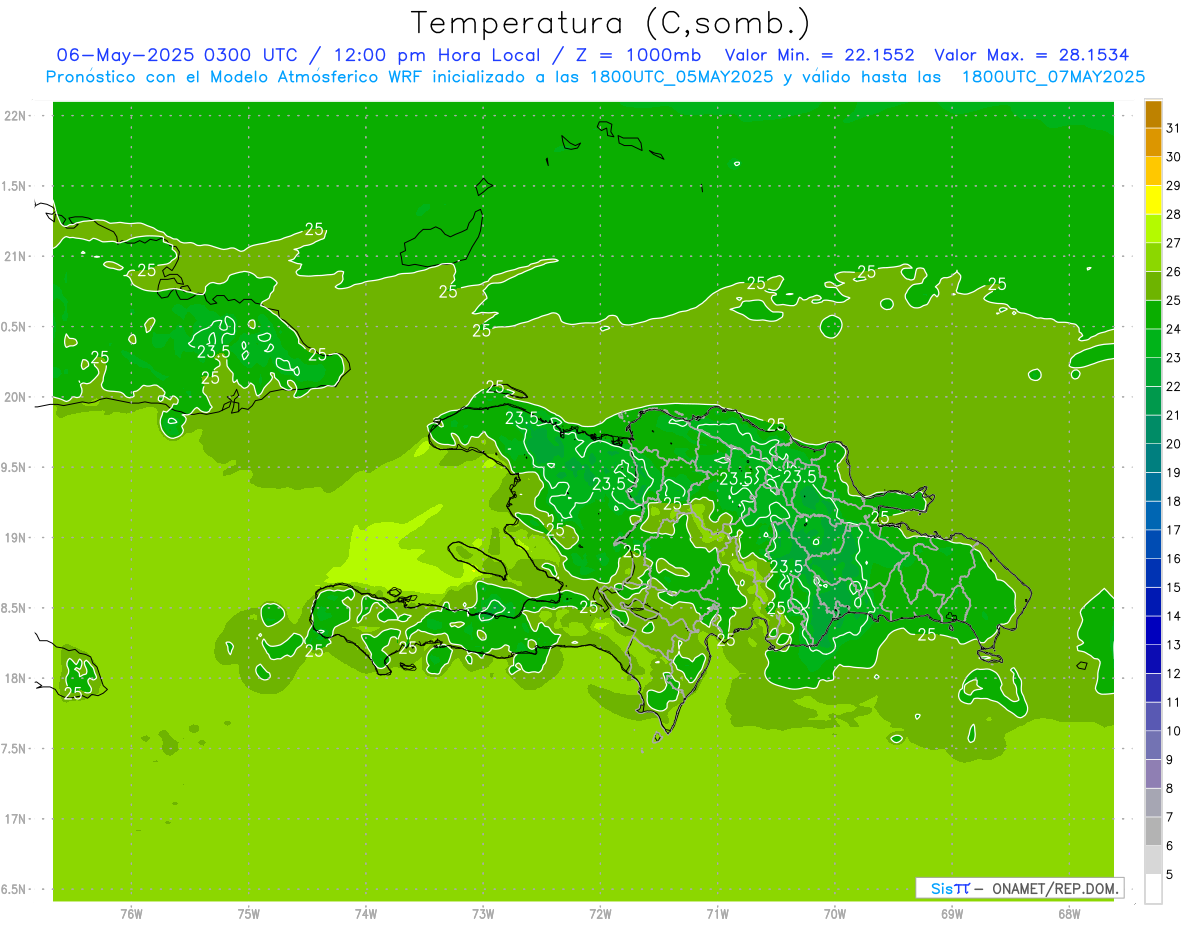Click the legend value "28"
The image size is (1200, 927).
tap(1174, 214)
